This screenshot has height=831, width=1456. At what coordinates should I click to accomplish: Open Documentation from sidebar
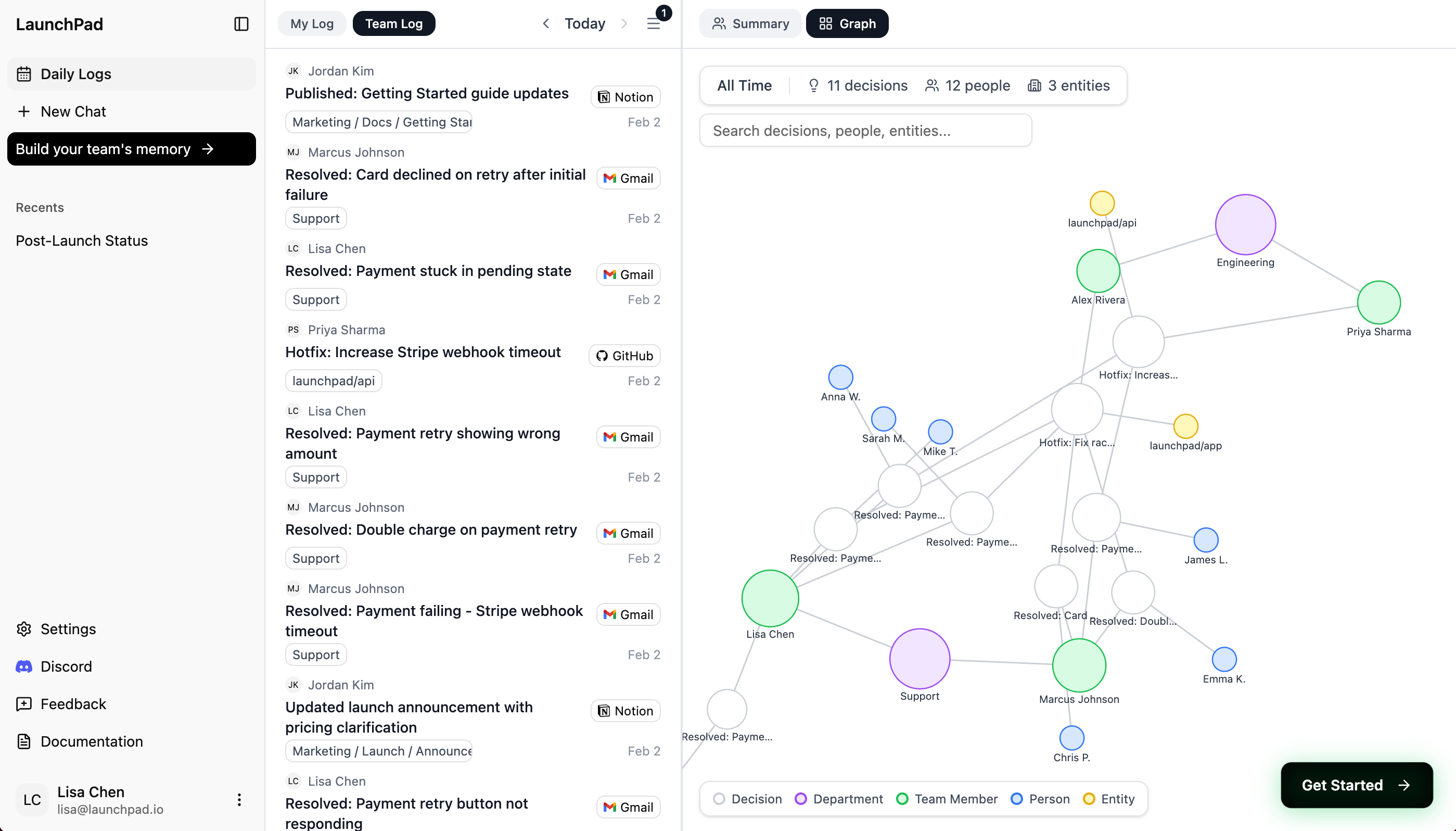(x=91, y=741)
